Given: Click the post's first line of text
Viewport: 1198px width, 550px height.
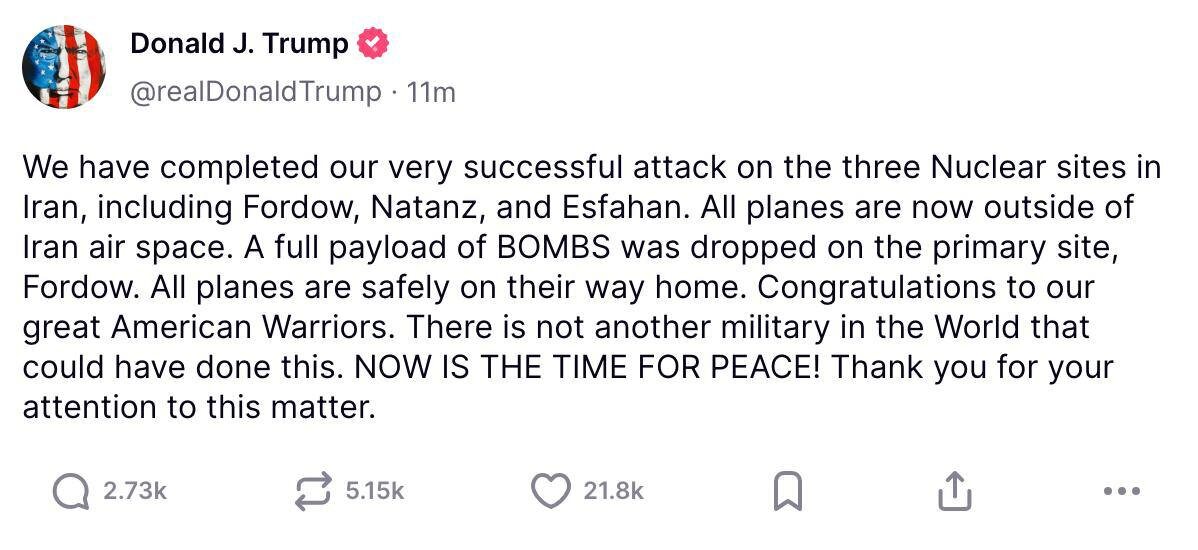Looking at the screenshot, I should click(590, 166).
